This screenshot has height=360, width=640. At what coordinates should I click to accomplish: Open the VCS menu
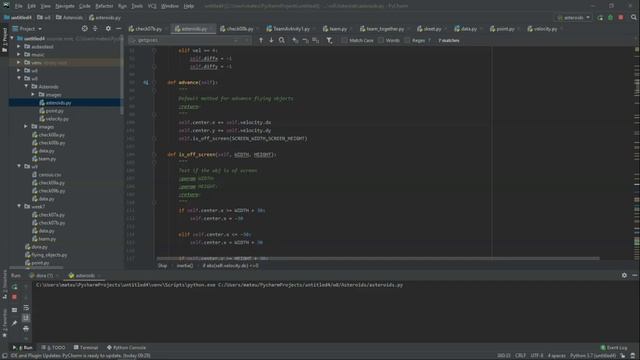[152, 6]
